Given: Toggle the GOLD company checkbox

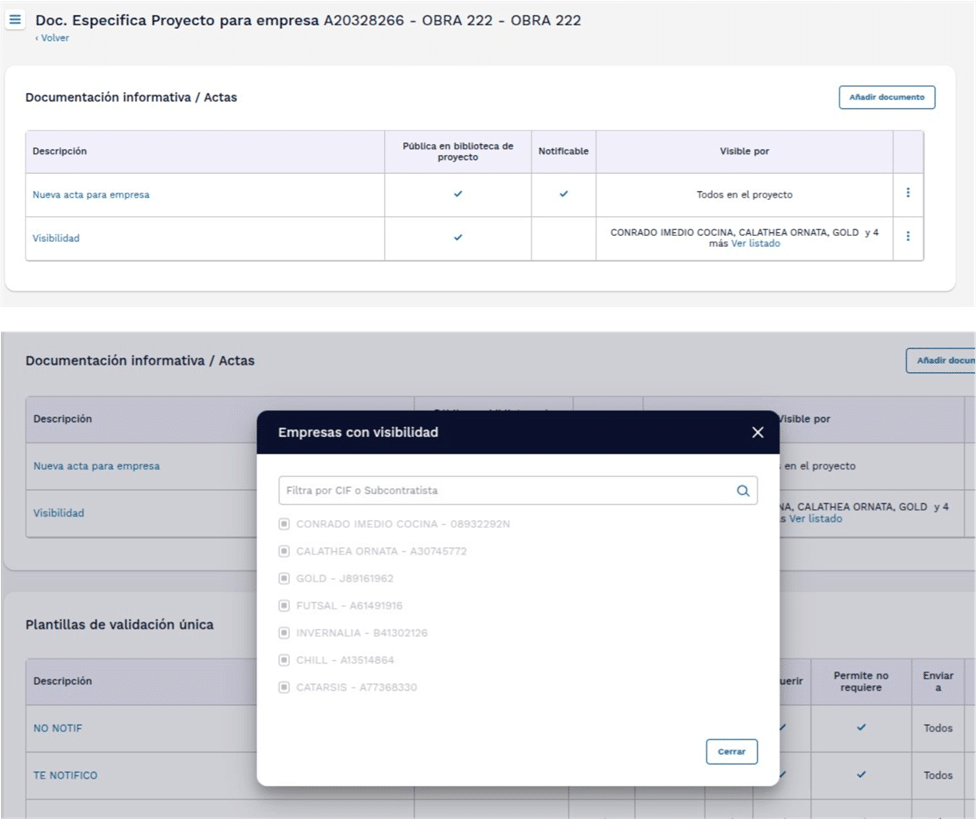Looking at the screenshot, I should click(284, 578).
